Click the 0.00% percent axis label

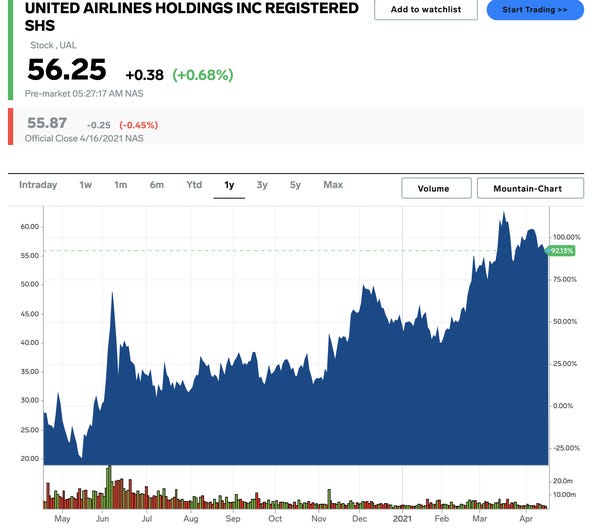[x=563, y=406]
